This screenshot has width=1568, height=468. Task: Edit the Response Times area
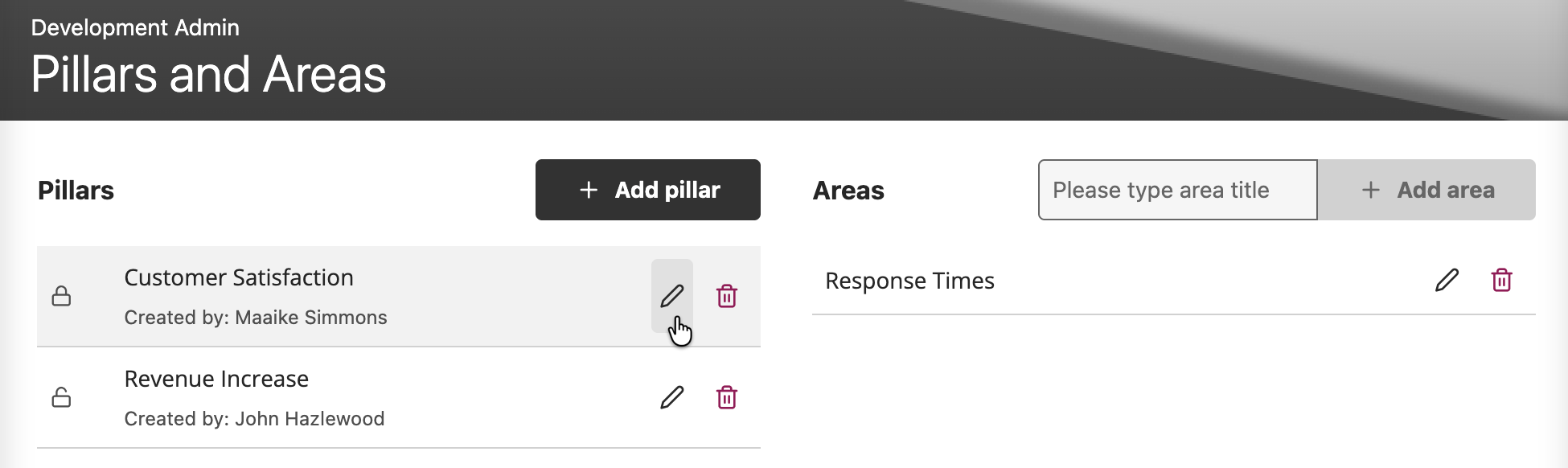tap(1447, 280)
